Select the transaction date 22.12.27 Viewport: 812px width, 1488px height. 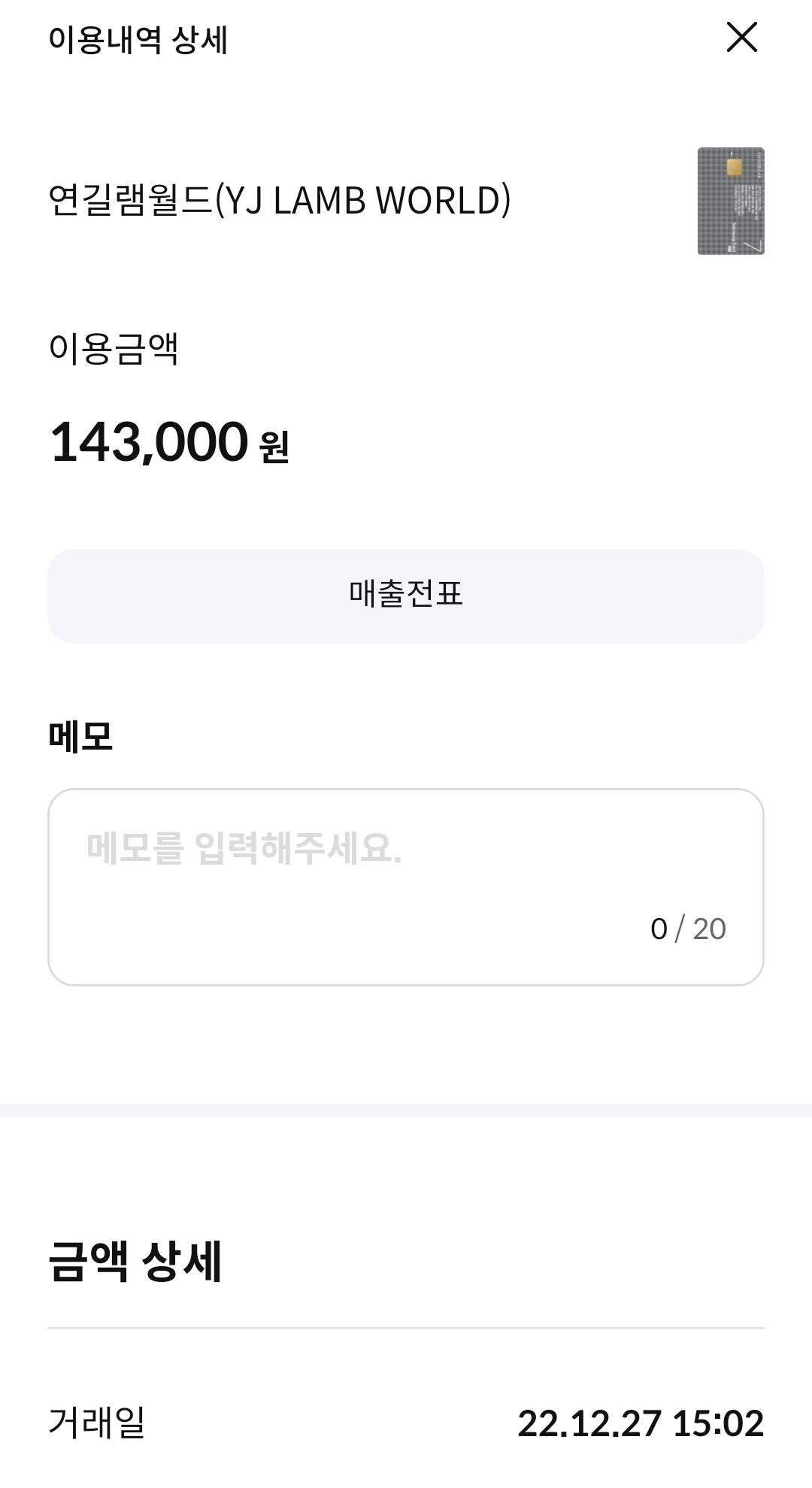pyautogui.click(x=589, y=1423)
